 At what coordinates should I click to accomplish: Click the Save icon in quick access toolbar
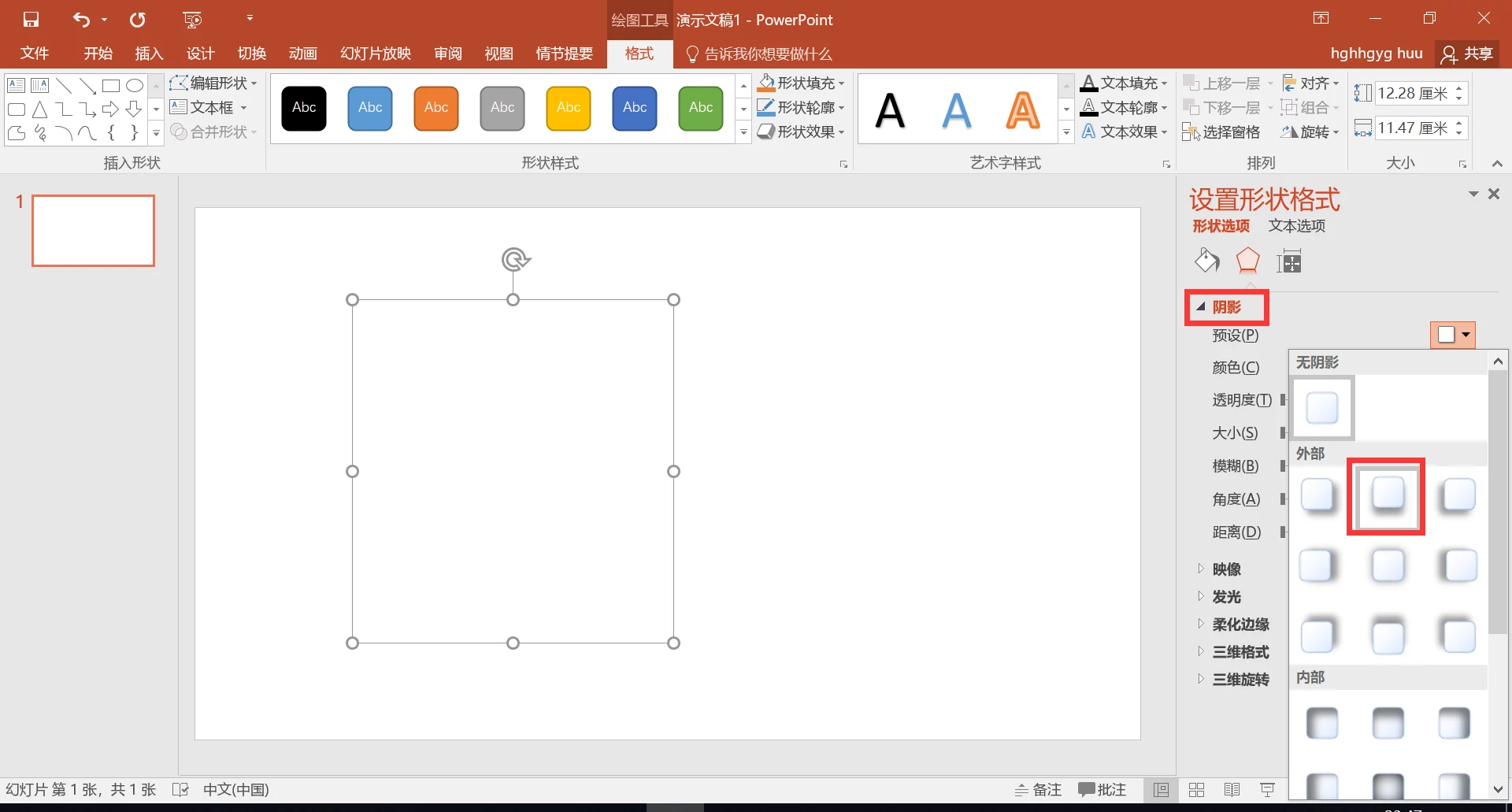[31, 20]
